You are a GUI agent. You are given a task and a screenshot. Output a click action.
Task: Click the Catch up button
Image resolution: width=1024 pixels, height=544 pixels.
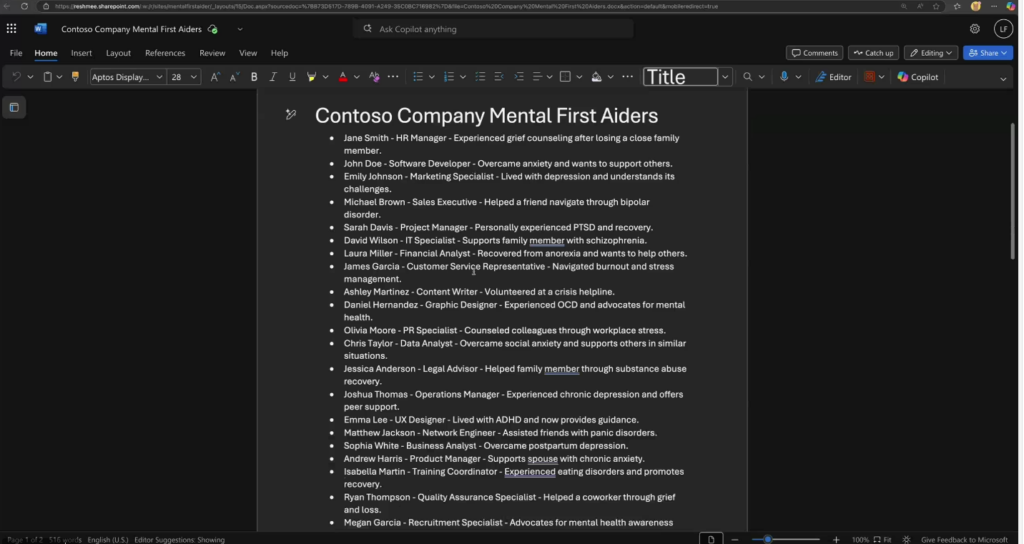point(873,53)
